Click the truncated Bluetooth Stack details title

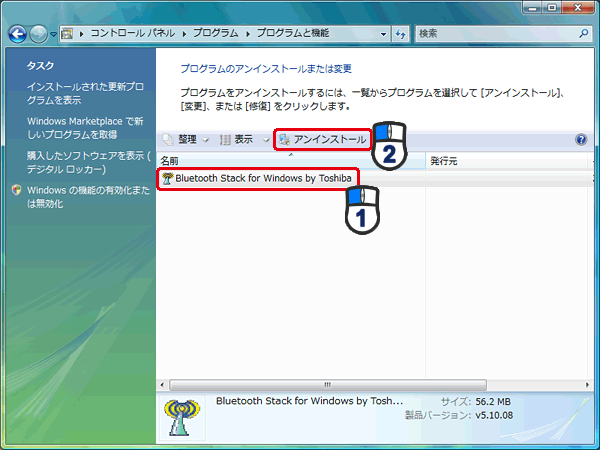tap(309, 401)
